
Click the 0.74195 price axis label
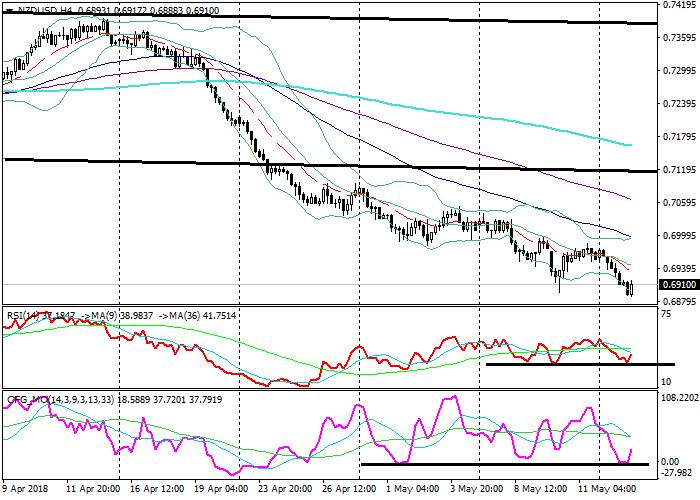click(679, 6)
